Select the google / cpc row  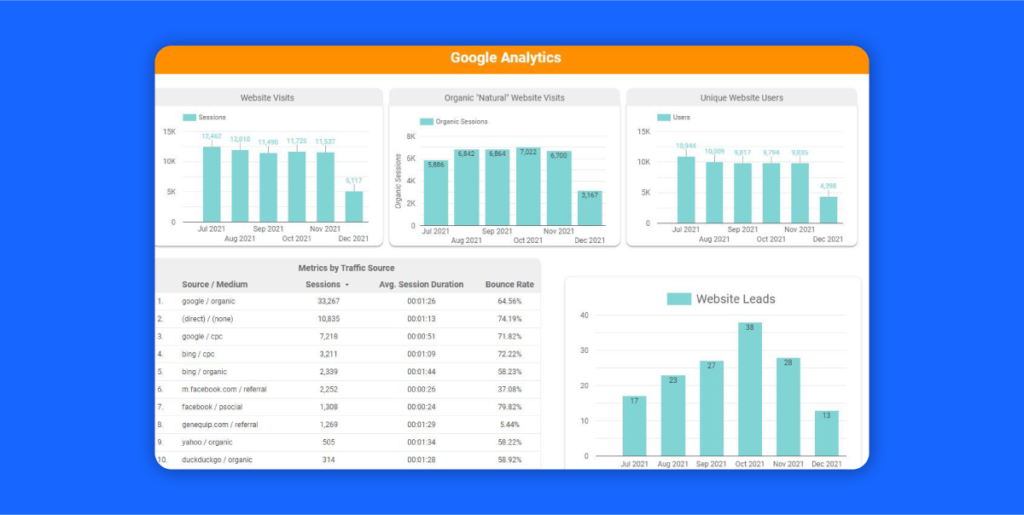(347, 337)
